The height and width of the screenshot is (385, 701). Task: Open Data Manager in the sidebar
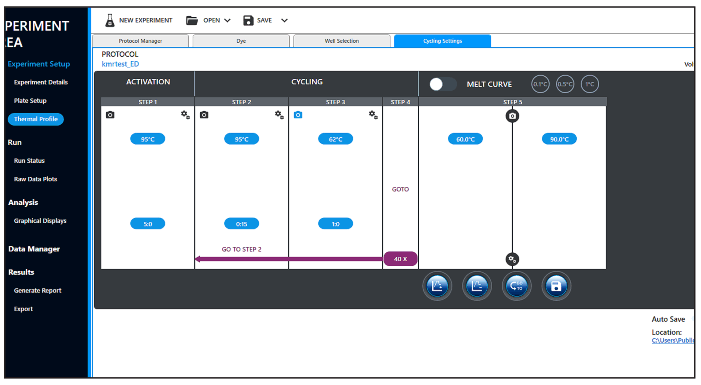(34, 249)
